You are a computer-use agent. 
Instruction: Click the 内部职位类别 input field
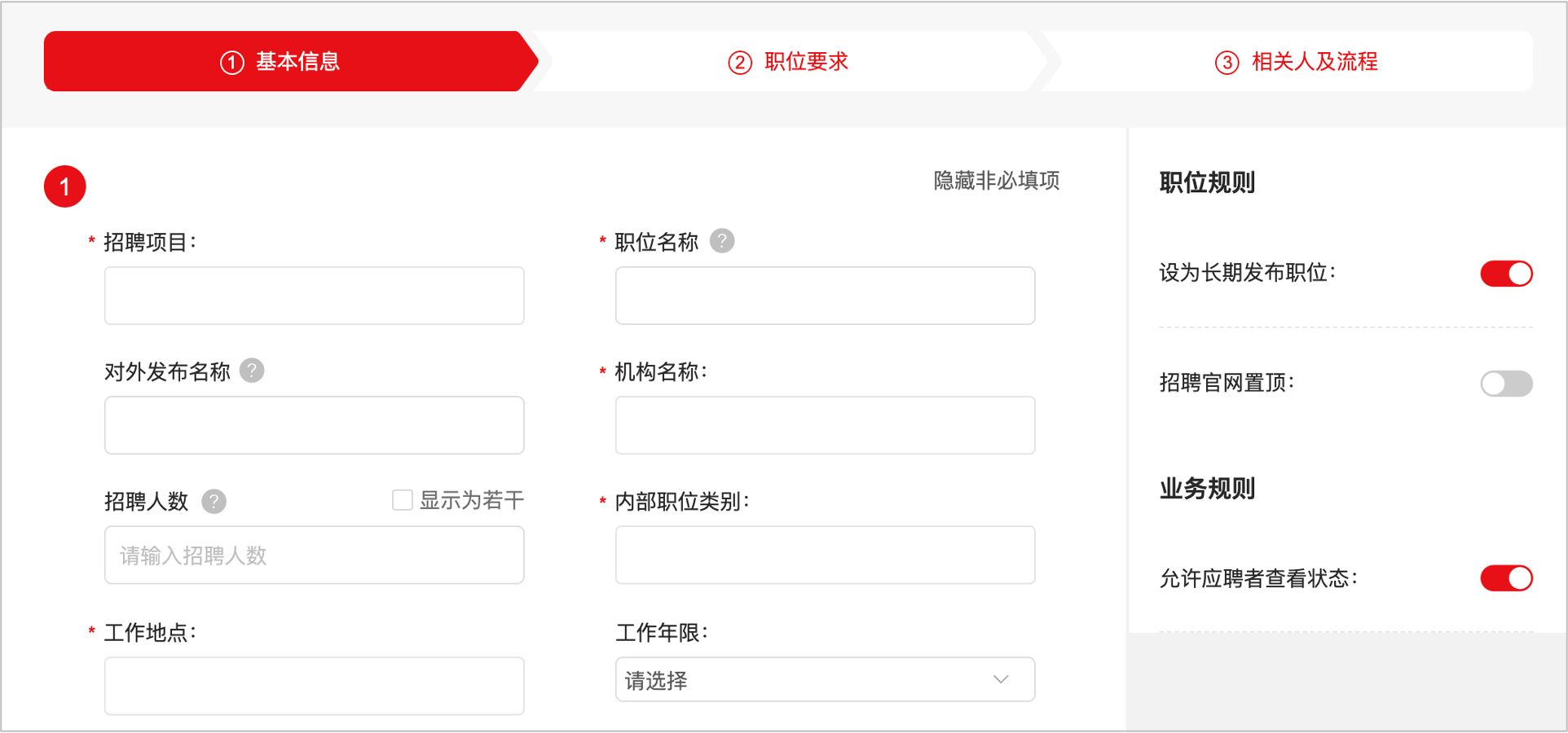[825, 555]
